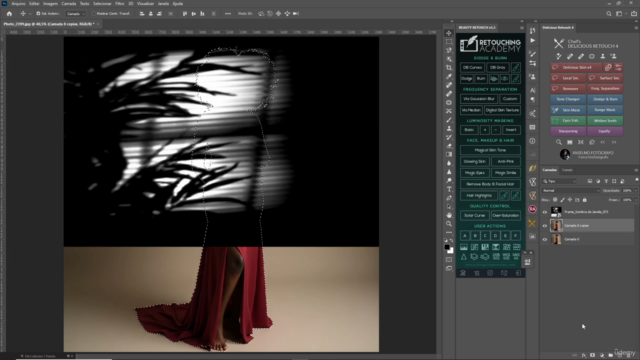Click the Via Gaussian Blur button
This screenshot has width=640, height=360.
point(479,99)
